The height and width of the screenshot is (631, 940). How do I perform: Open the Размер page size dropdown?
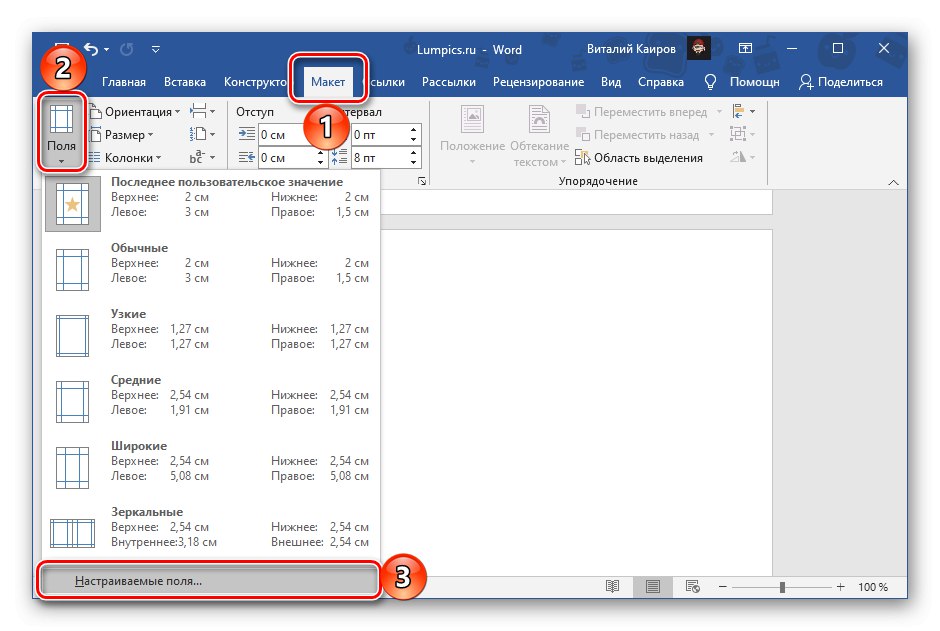click(122, 135)
